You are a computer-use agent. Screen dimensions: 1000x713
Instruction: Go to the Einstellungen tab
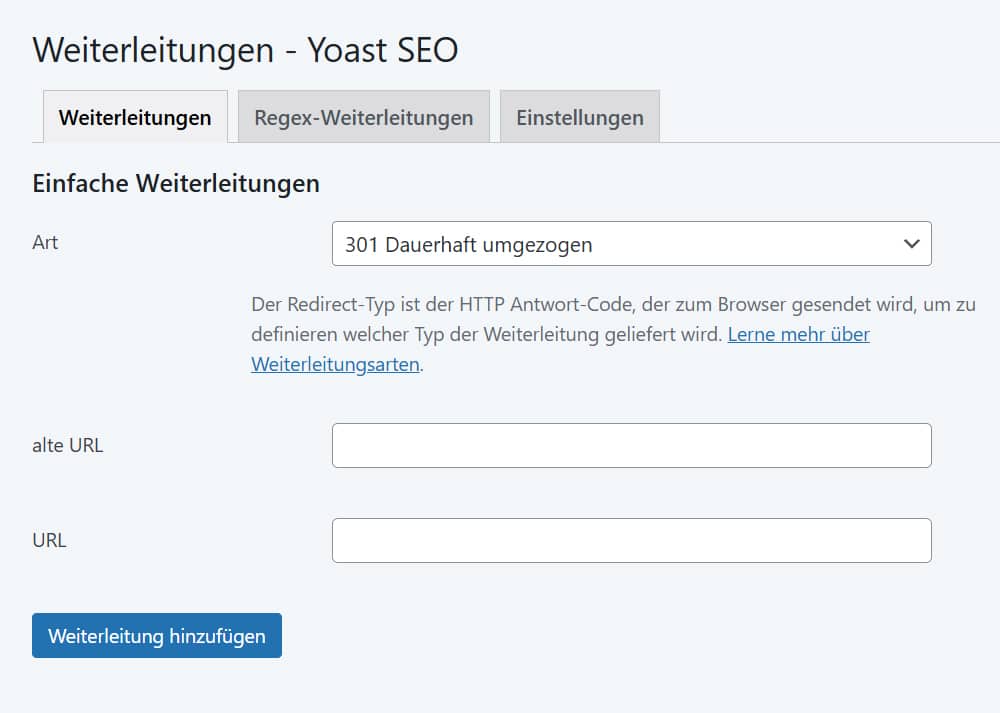tap(580, 117)
